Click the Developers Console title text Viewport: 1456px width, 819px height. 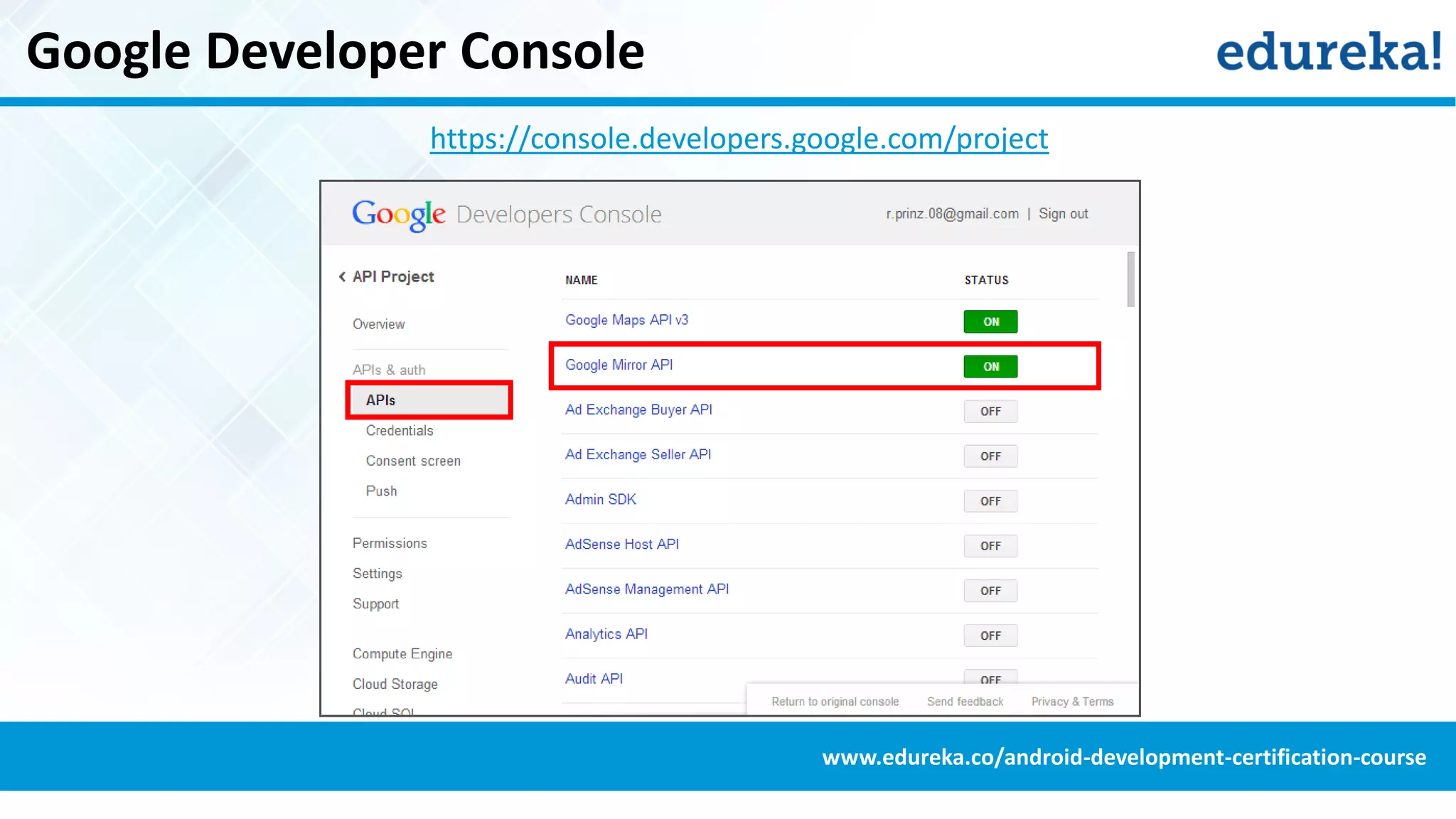[x=559, y=214]
